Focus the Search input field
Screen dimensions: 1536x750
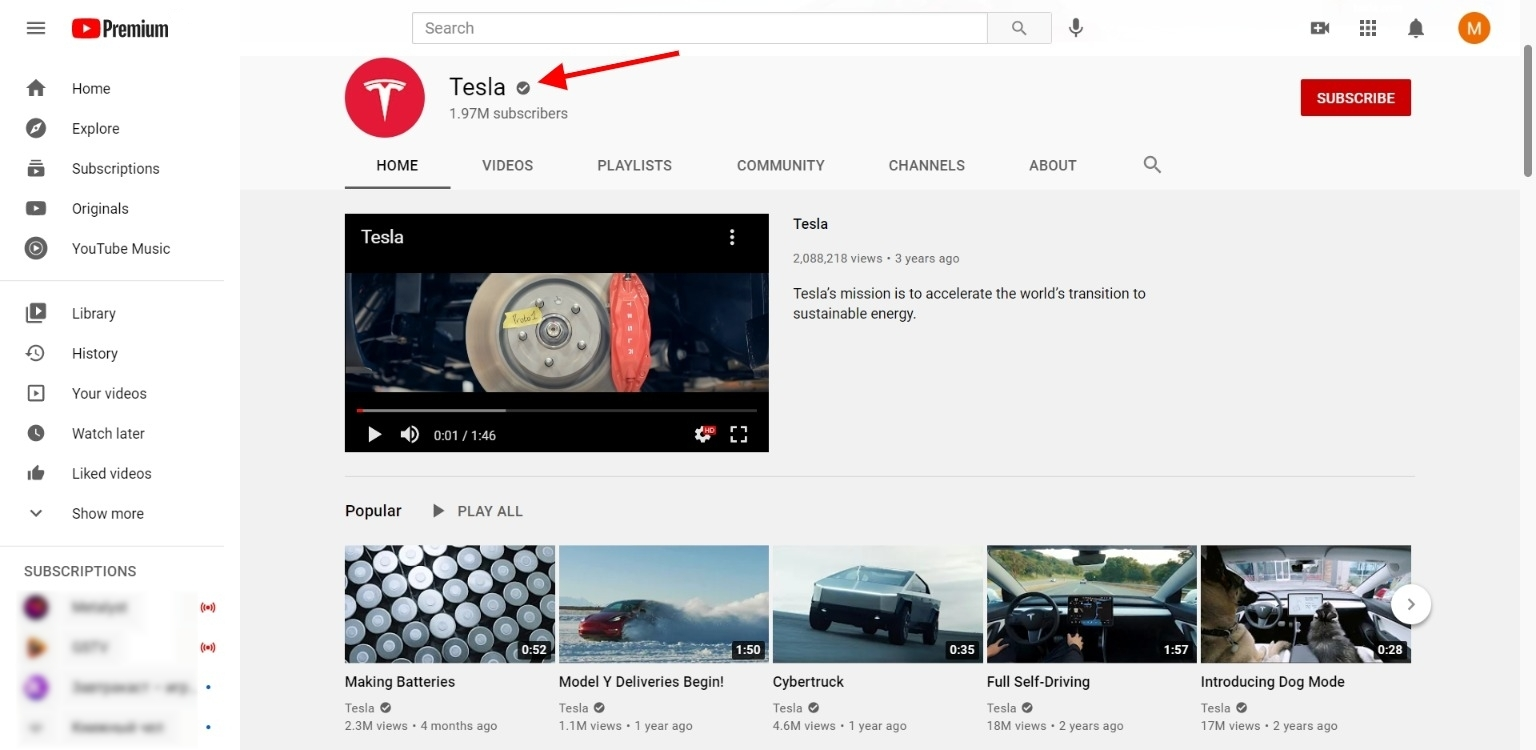click(700, 28)
